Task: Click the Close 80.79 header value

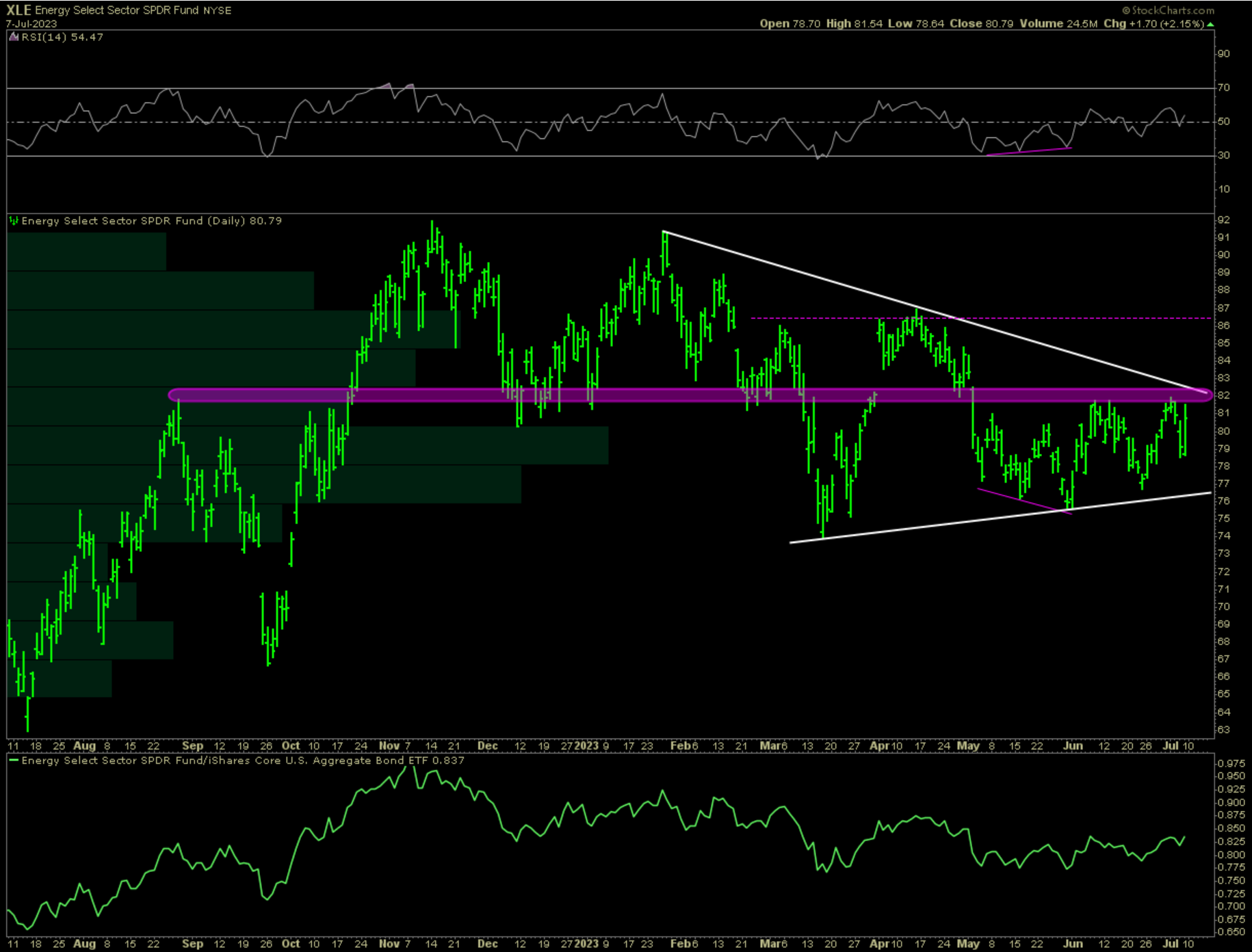Action: click(x=981, y=24)
